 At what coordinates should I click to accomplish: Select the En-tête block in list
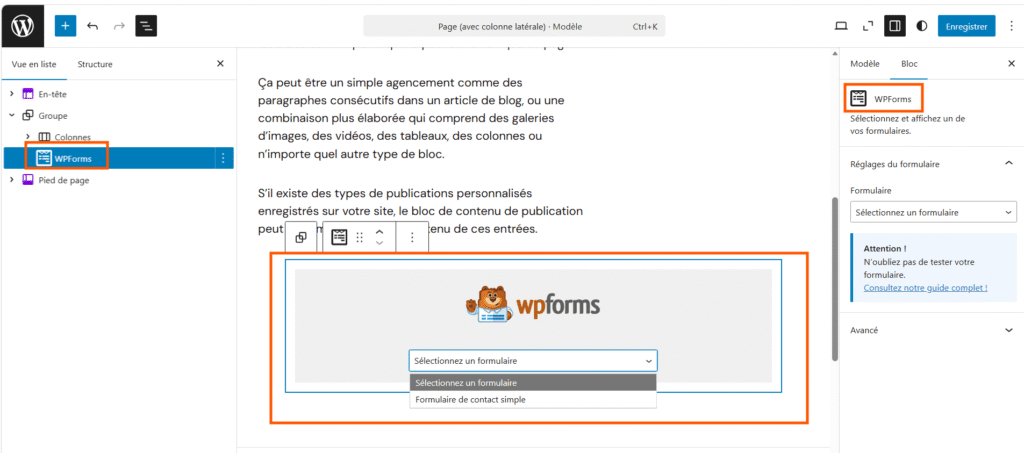click(52, 94)
